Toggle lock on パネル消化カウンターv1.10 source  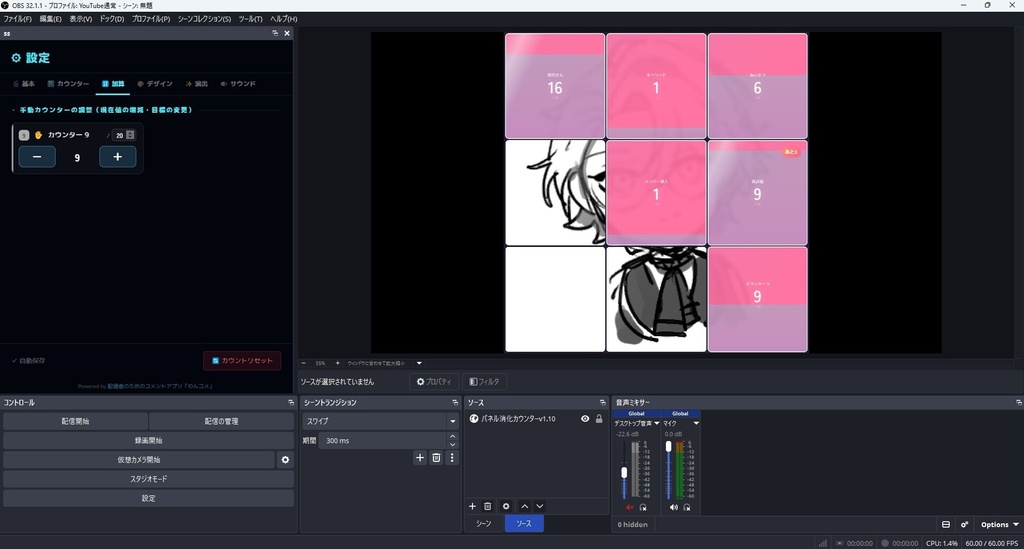(x=599, y=418)
